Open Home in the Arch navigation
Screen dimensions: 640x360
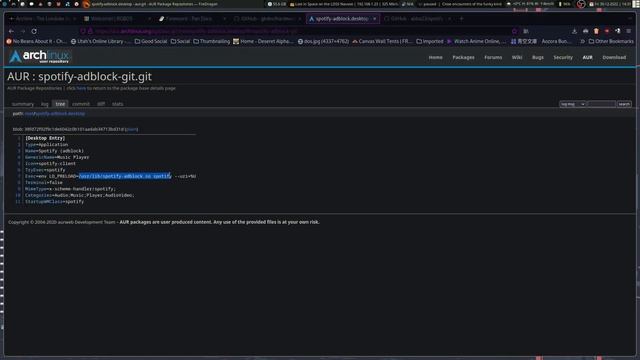(x=436, y=58)
